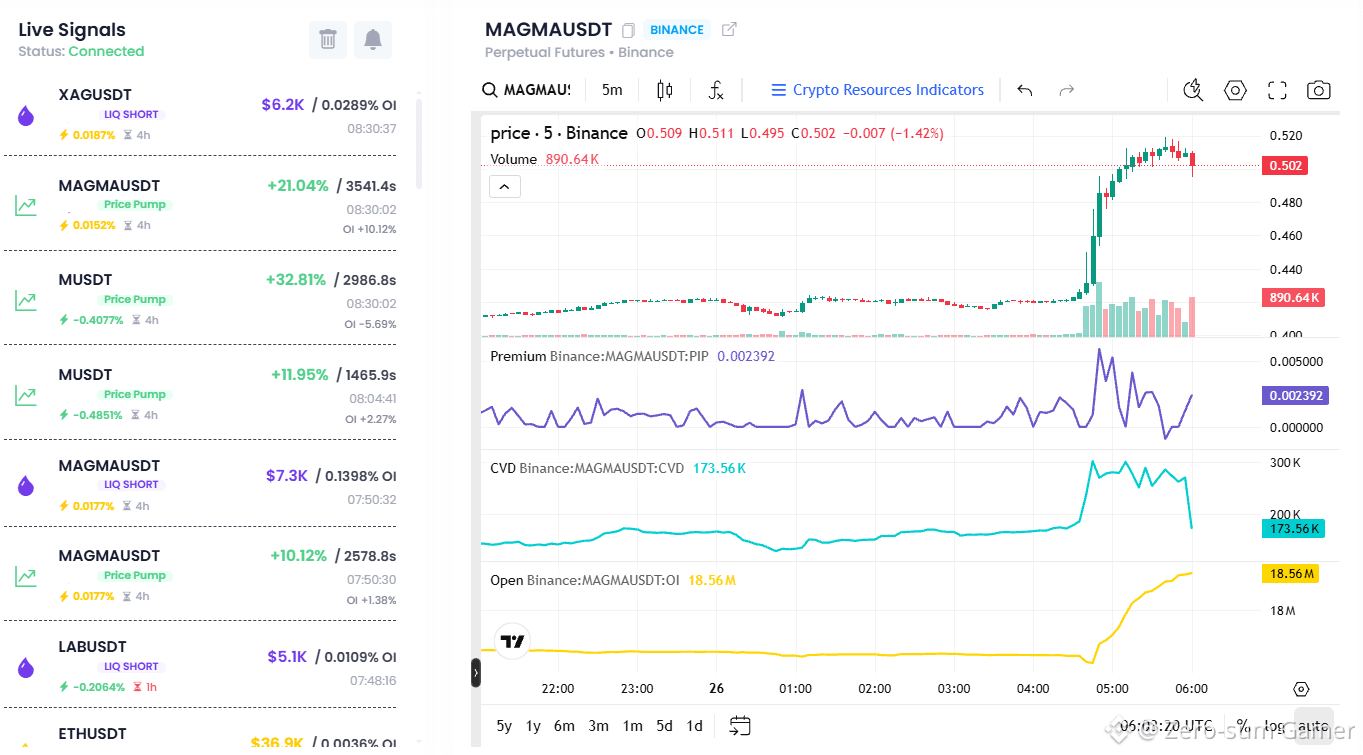Clear signals with the trash icon
The height and width of the screenshot is (755, 1363).
click(328, 40)
